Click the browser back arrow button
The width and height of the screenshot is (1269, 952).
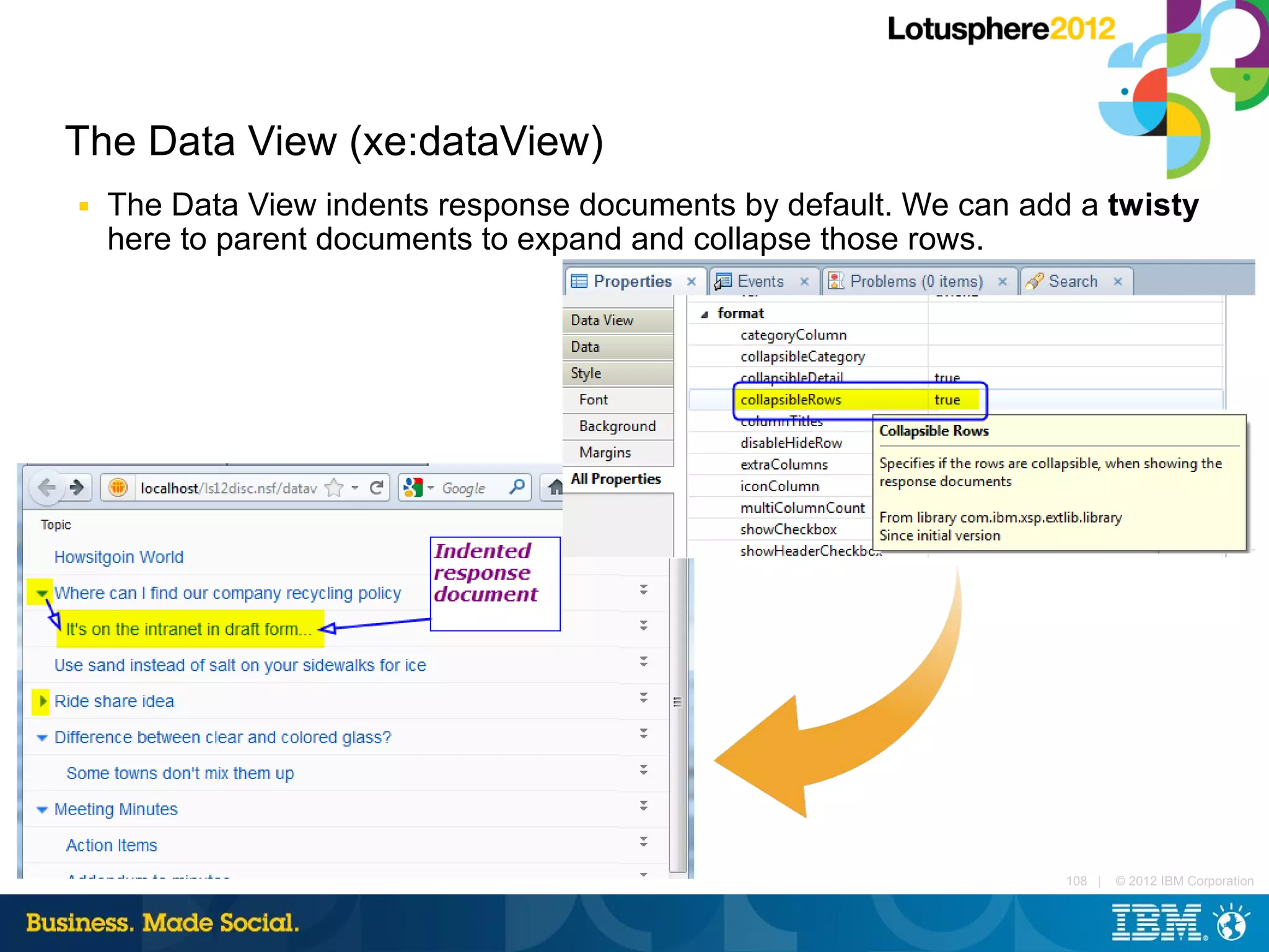(47, 487)
